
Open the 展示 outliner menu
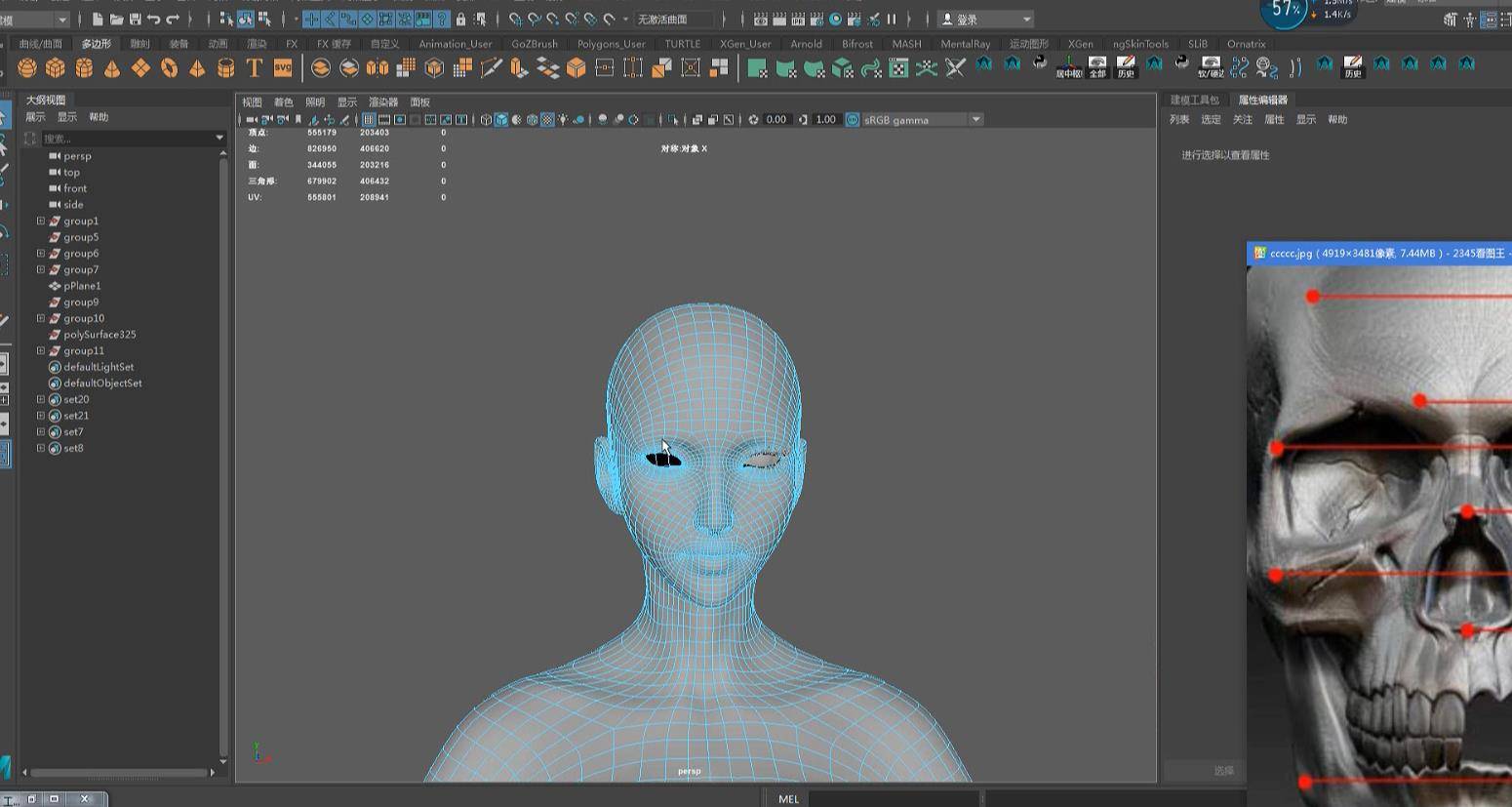tap(35, 117)
